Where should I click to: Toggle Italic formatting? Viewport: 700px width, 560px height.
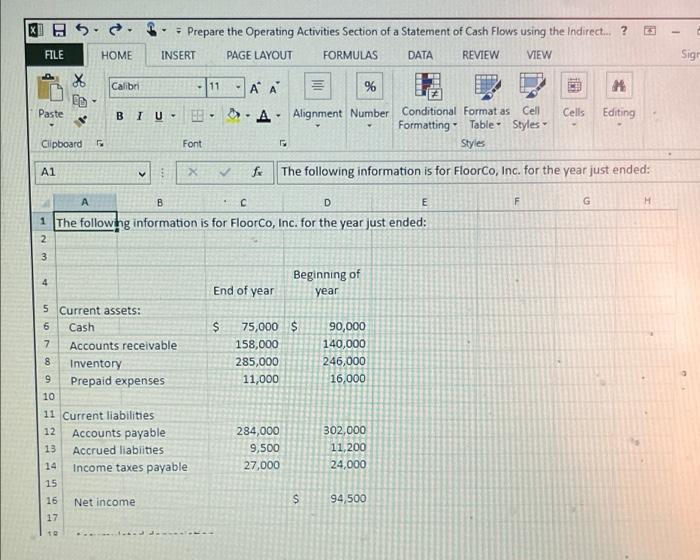pos(140,116)
